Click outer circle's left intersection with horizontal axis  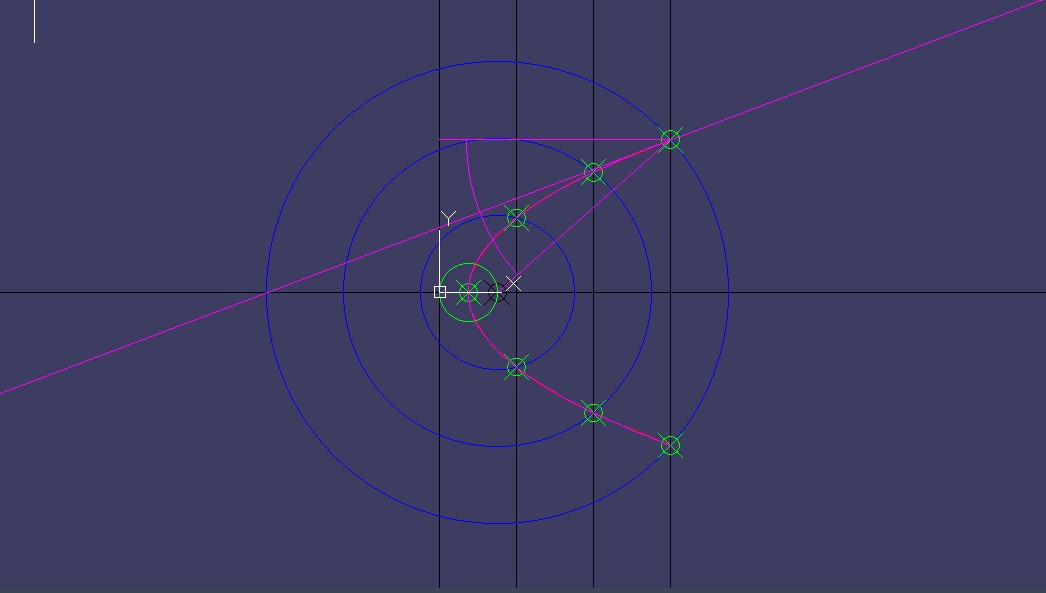pyautogui.click(x=267, y=292)
